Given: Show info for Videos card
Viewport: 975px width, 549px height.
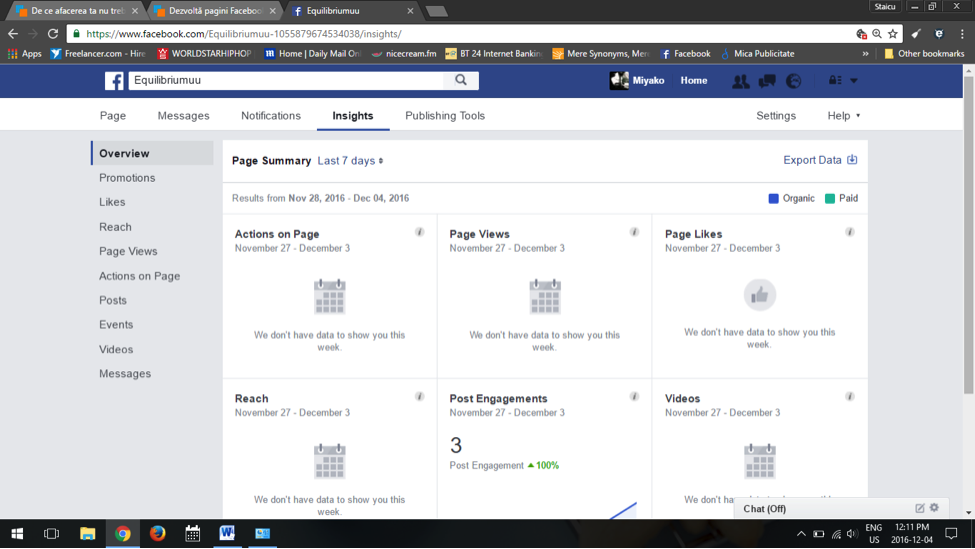Looking at the screenshot, I should (849, 396).
